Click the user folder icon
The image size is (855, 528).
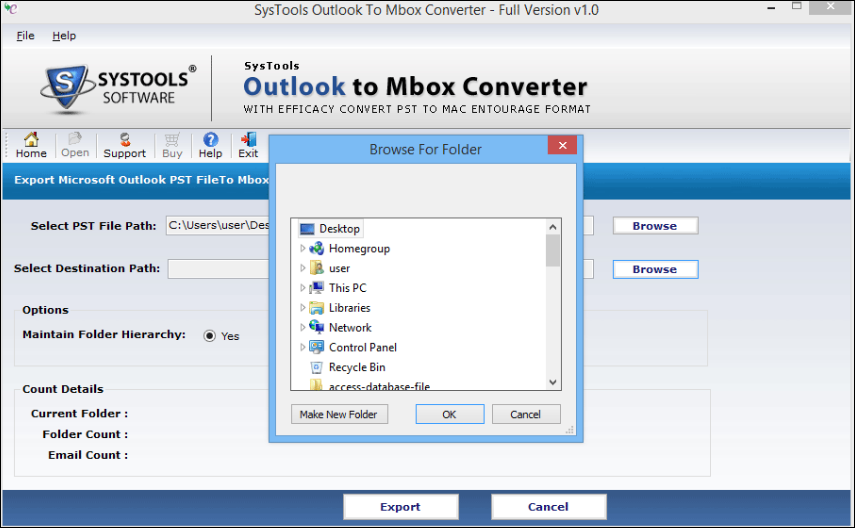click(x=316, y=268)
